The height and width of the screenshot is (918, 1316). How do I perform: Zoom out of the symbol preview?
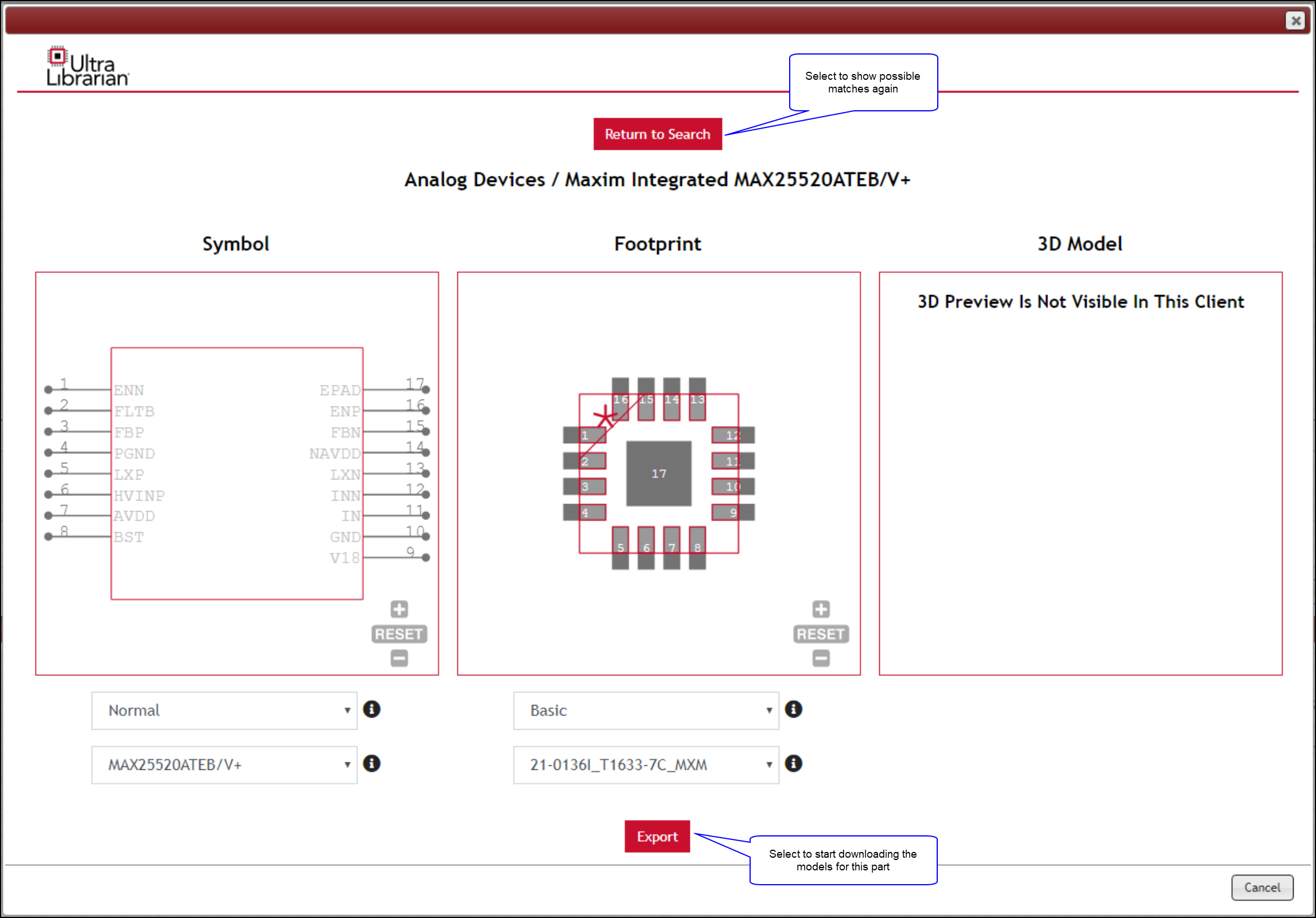(398, 658)
